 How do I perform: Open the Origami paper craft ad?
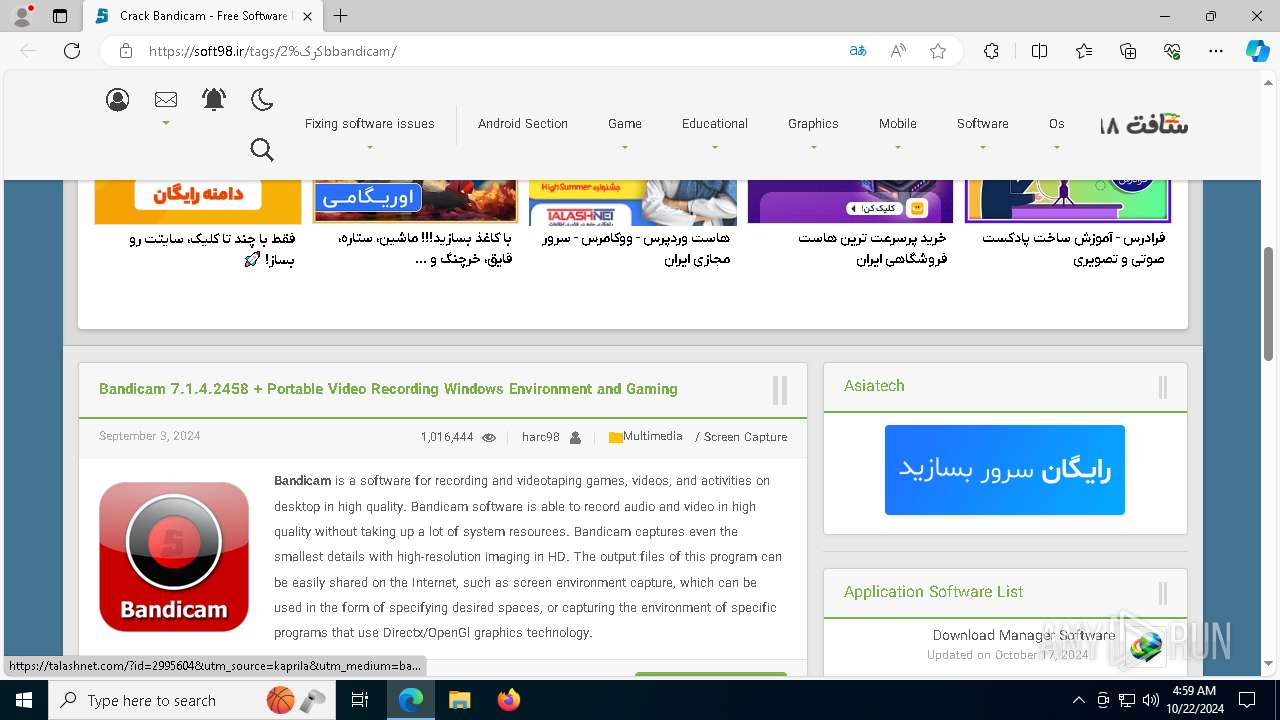(x=415, y=202)
